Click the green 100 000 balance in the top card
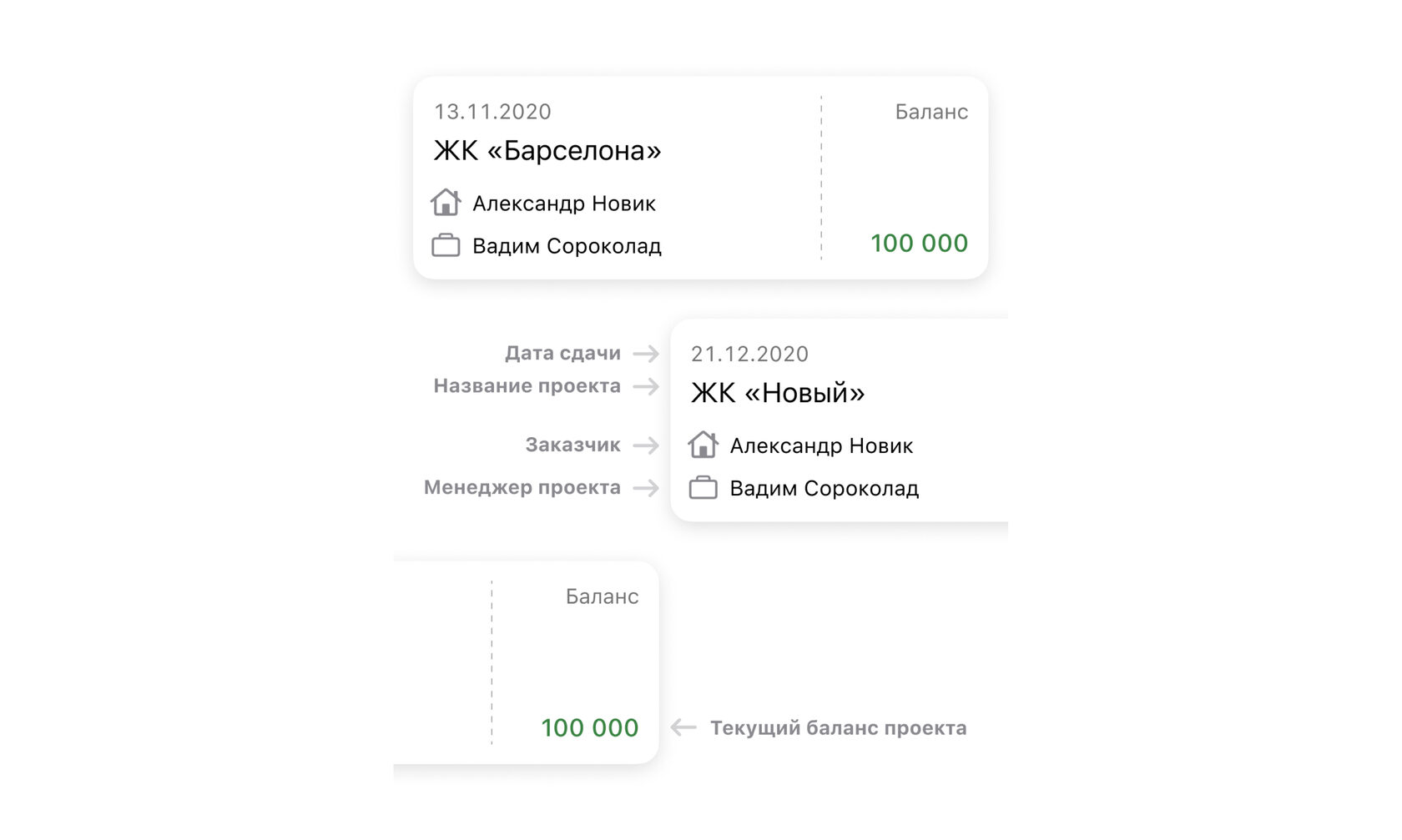Image resolution: width=1402 pixels, height=840 pixels. pos(919,244)
